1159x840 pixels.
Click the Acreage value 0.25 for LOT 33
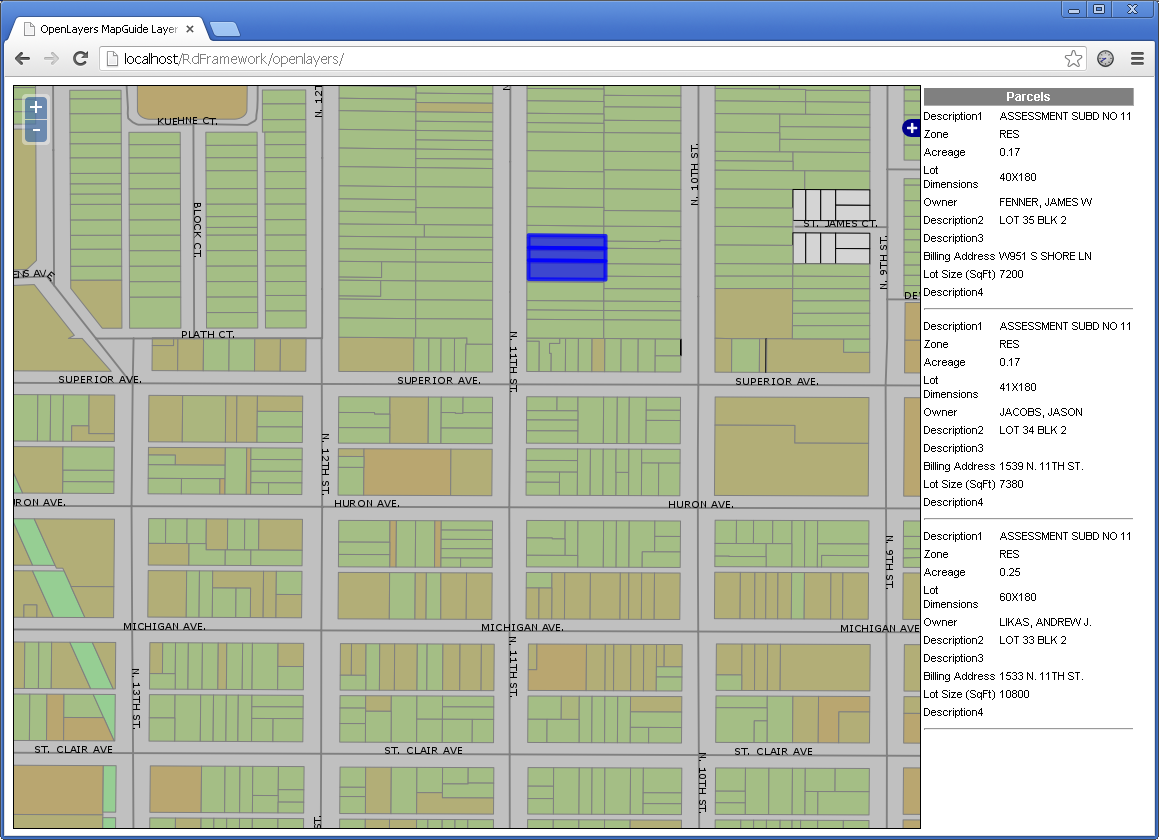1011,572
